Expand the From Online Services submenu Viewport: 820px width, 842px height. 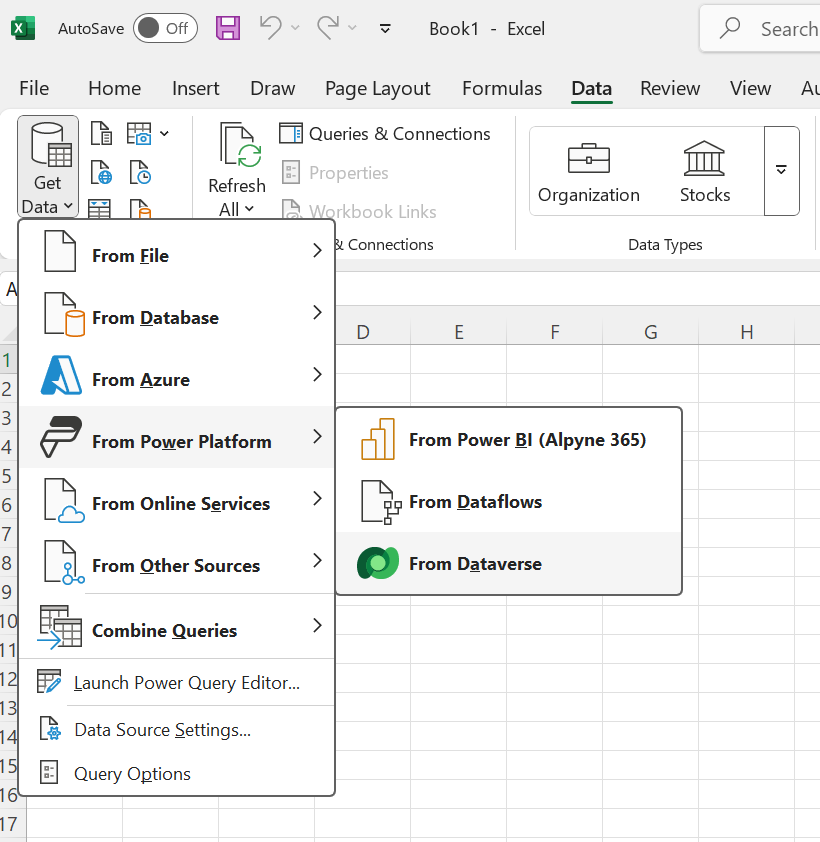click(177, 499)
